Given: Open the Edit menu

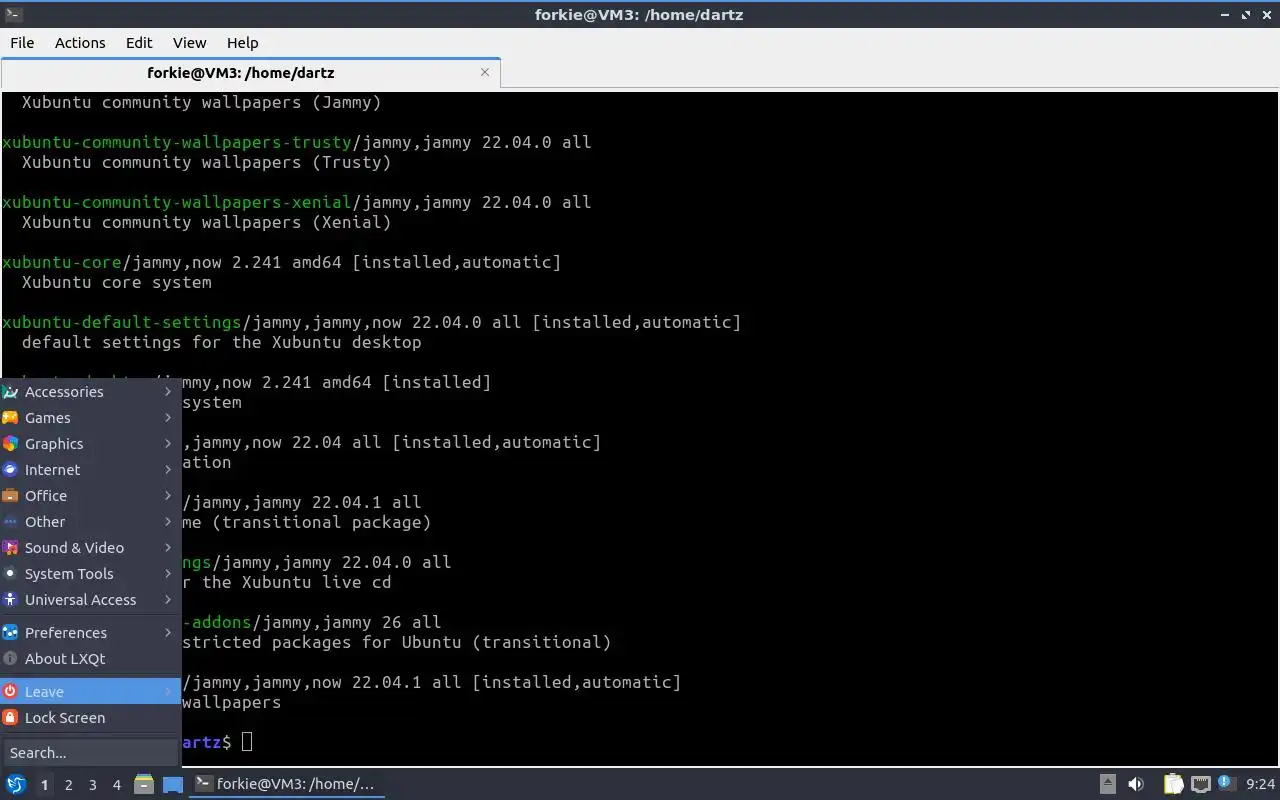Looking at the screenshot, I should [x=139, y=42].
